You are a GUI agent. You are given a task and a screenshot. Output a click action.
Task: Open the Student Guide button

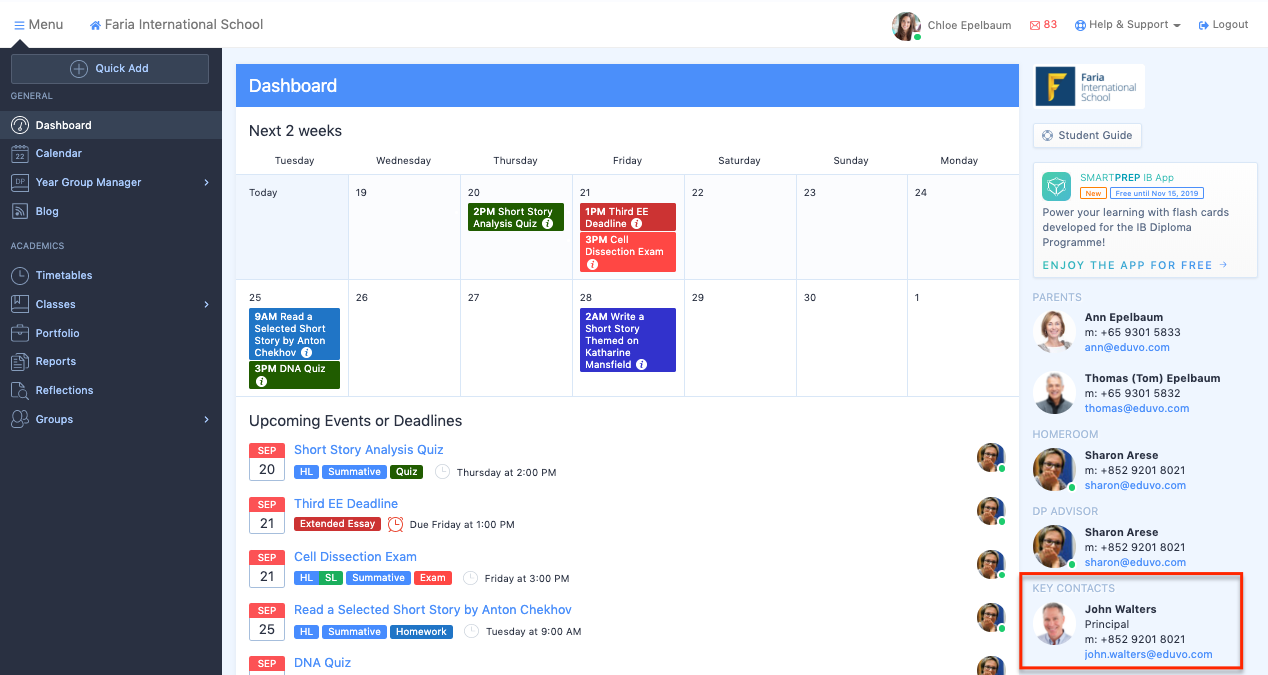click(1087, 136)
